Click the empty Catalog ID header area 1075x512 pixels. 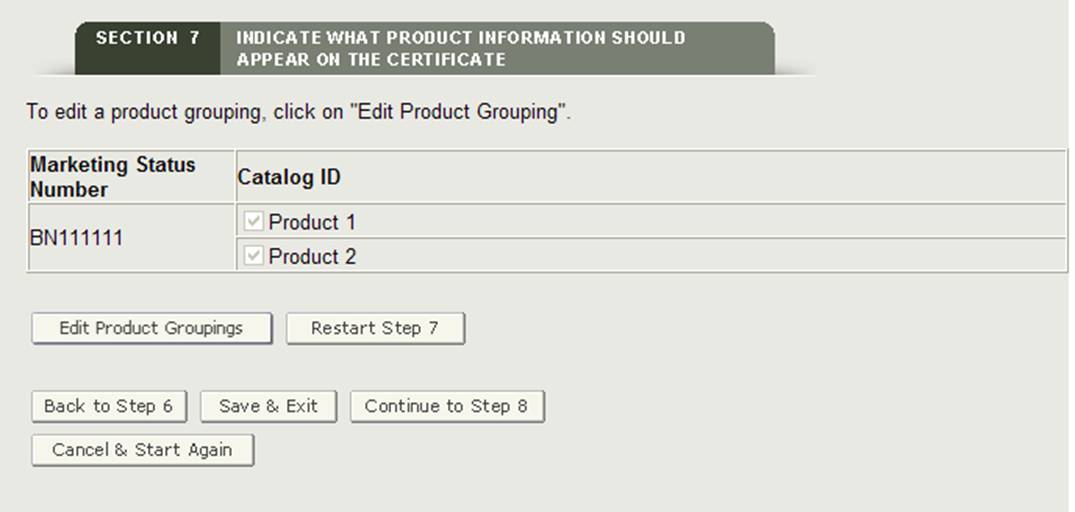700,177
